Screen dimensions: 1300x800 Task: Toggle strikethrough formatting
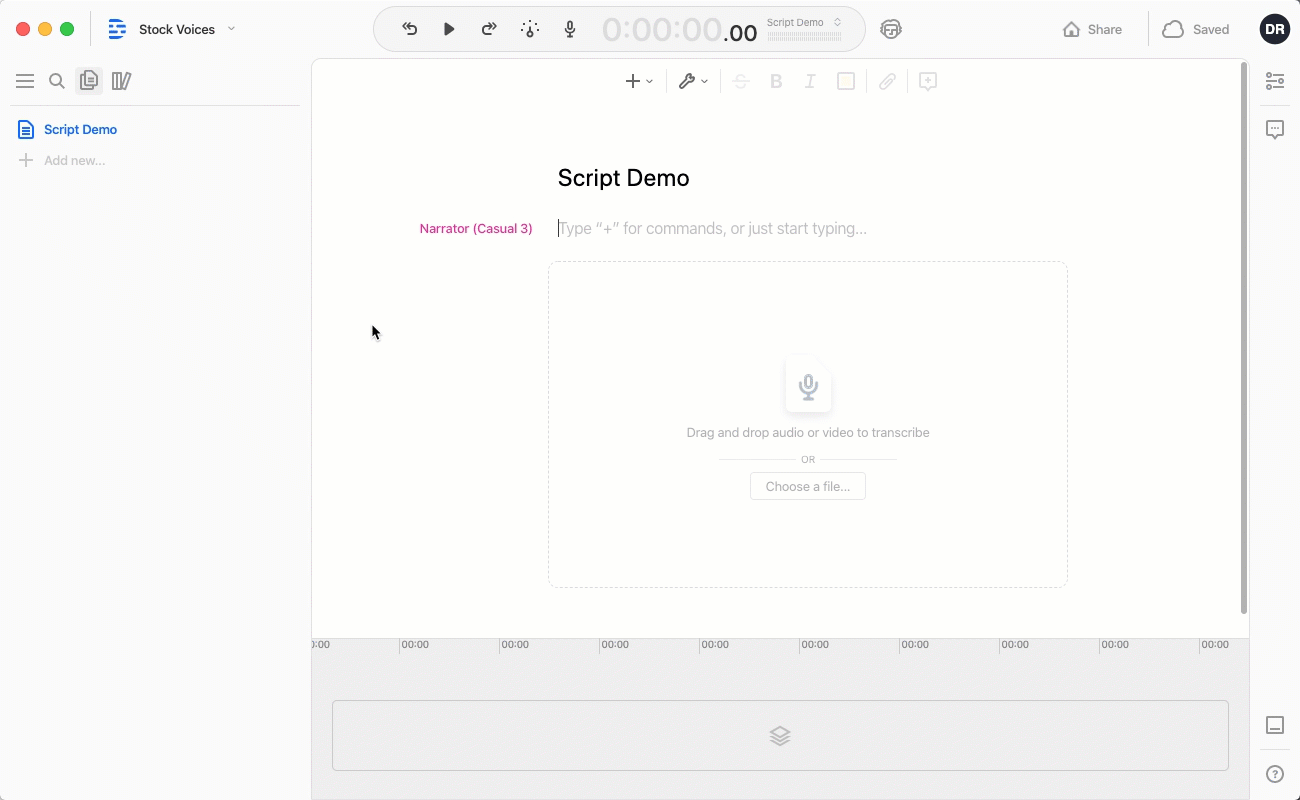[741, 81]
